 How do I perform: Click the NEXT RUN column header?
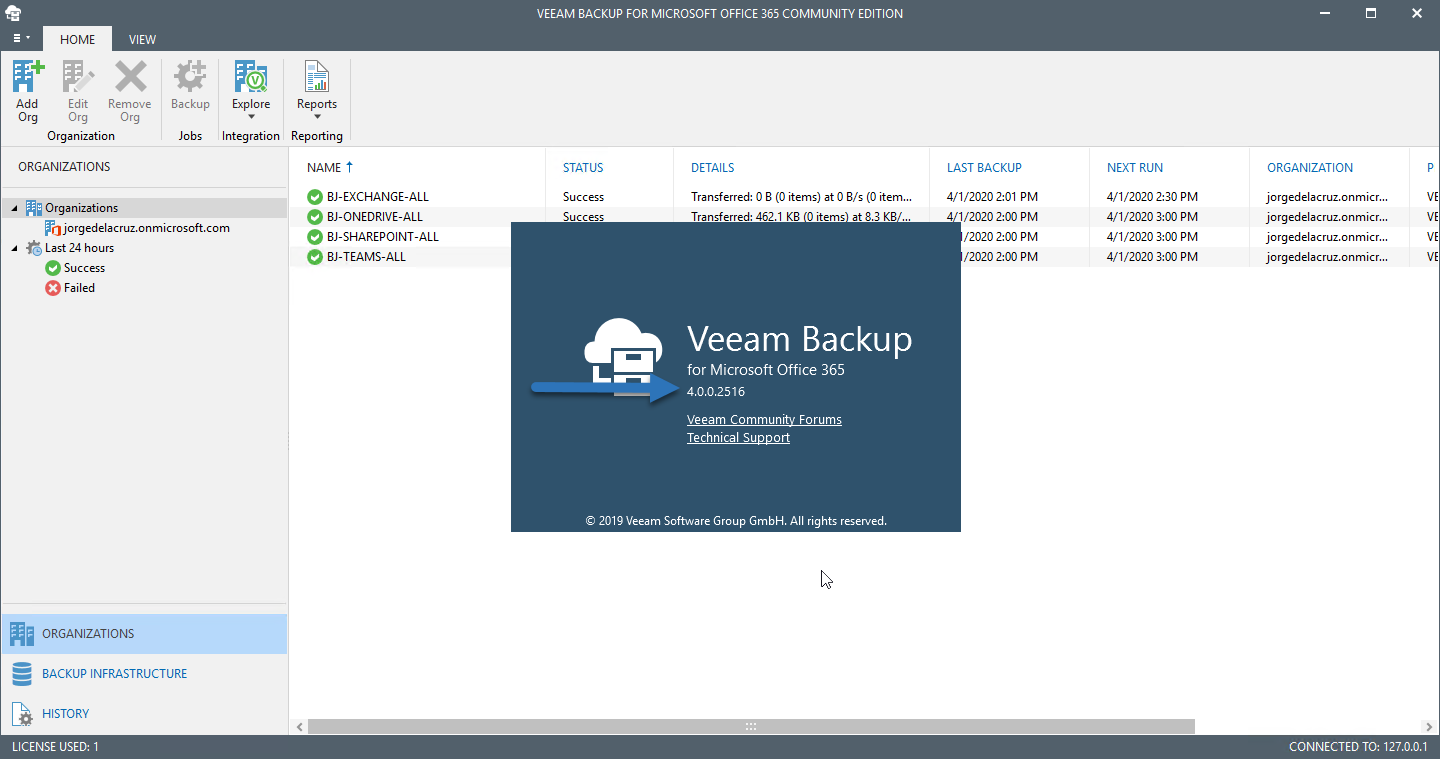click(x=1135, y=168)
